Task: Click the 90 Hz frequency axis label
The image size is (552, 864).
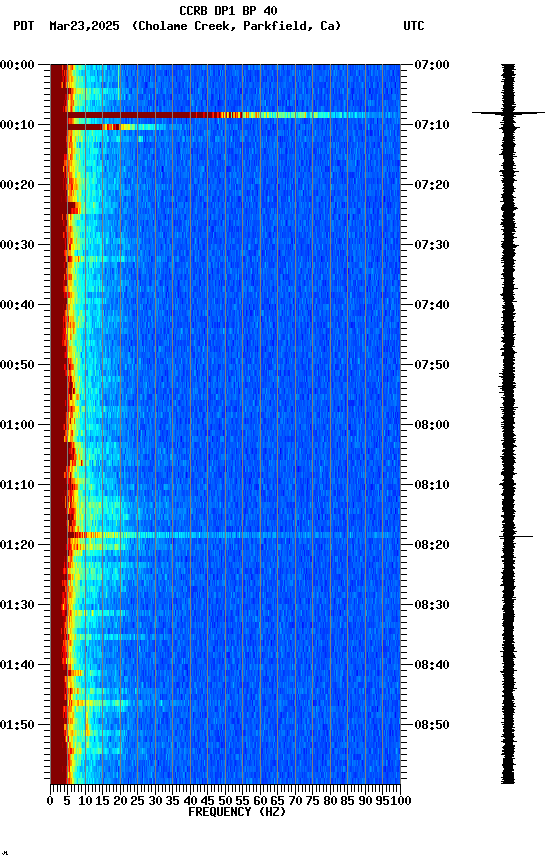Action: click(x=365, y=802)
